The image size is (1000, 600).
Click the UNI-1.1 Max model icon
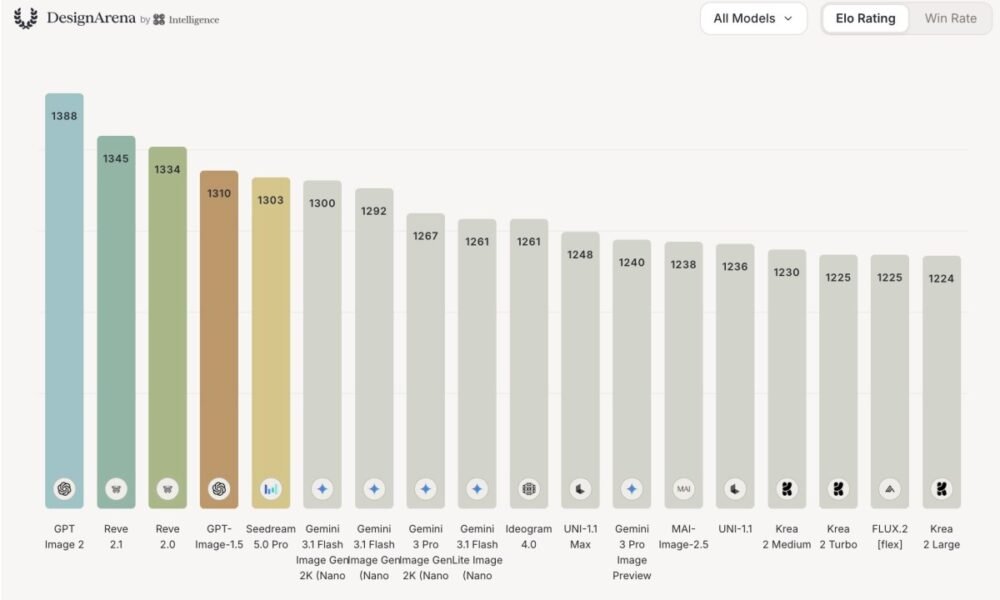point(580,489)
